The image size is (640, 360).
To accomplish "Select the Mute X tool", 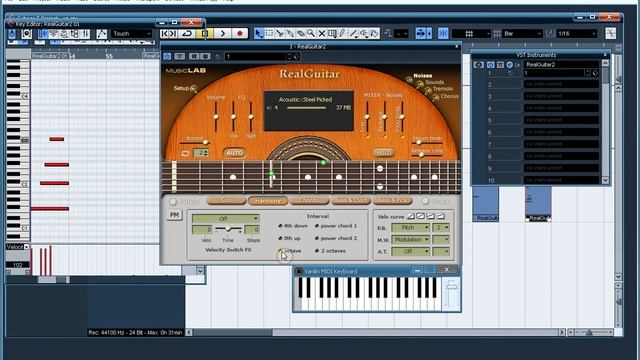I will tap(322, 33).
